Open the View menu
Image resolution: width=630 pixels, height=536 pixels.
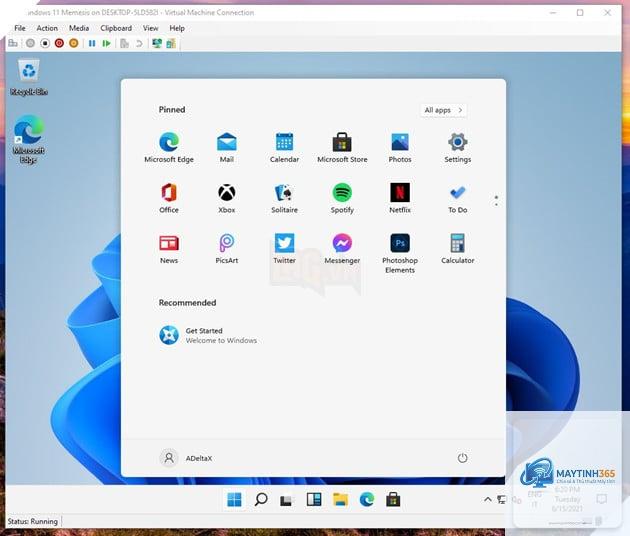(x=151, y=28)
